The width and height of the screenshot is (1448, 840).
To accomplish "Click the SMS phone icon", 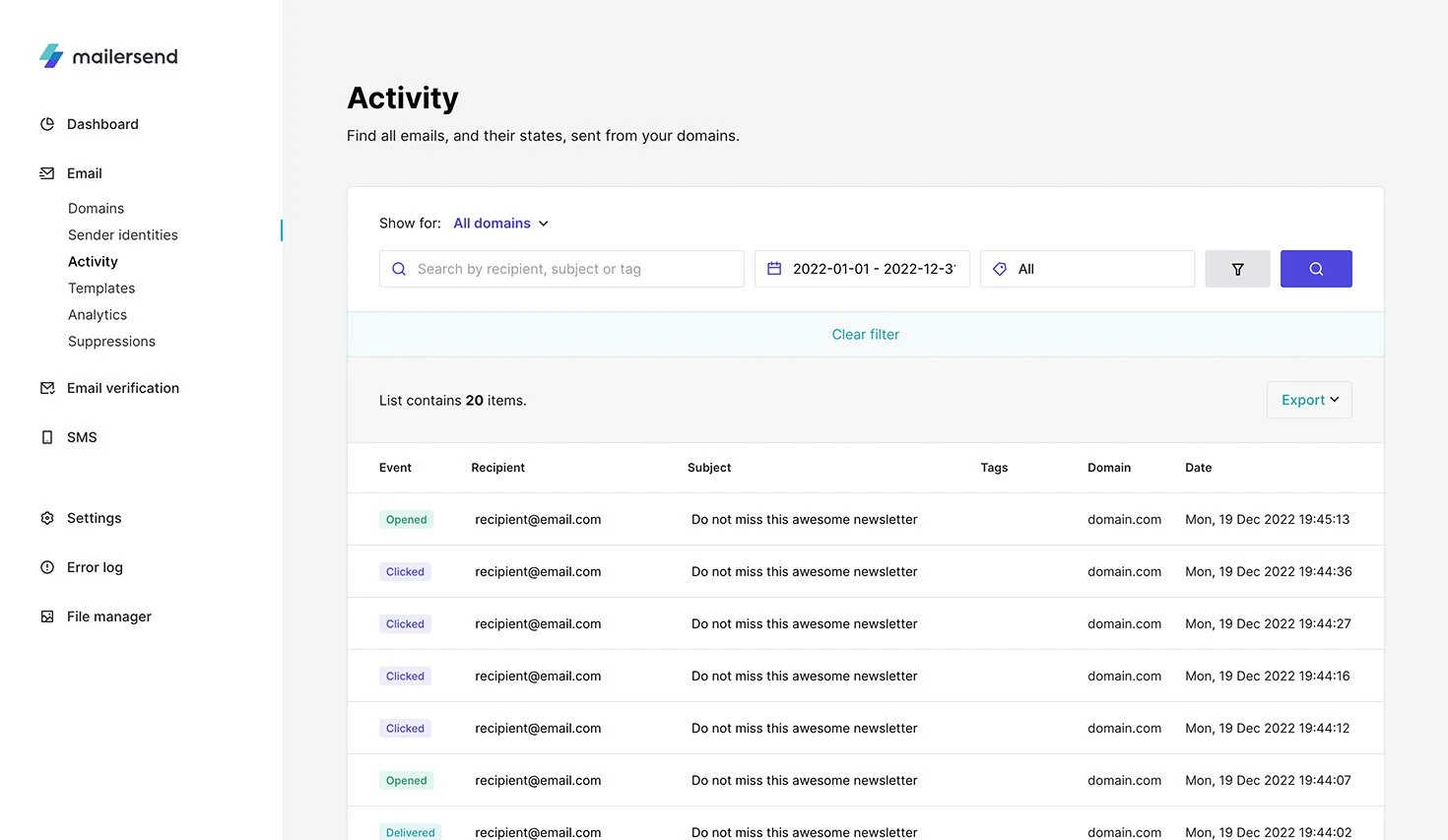I will pyautogui.click(x=47, y=437).
